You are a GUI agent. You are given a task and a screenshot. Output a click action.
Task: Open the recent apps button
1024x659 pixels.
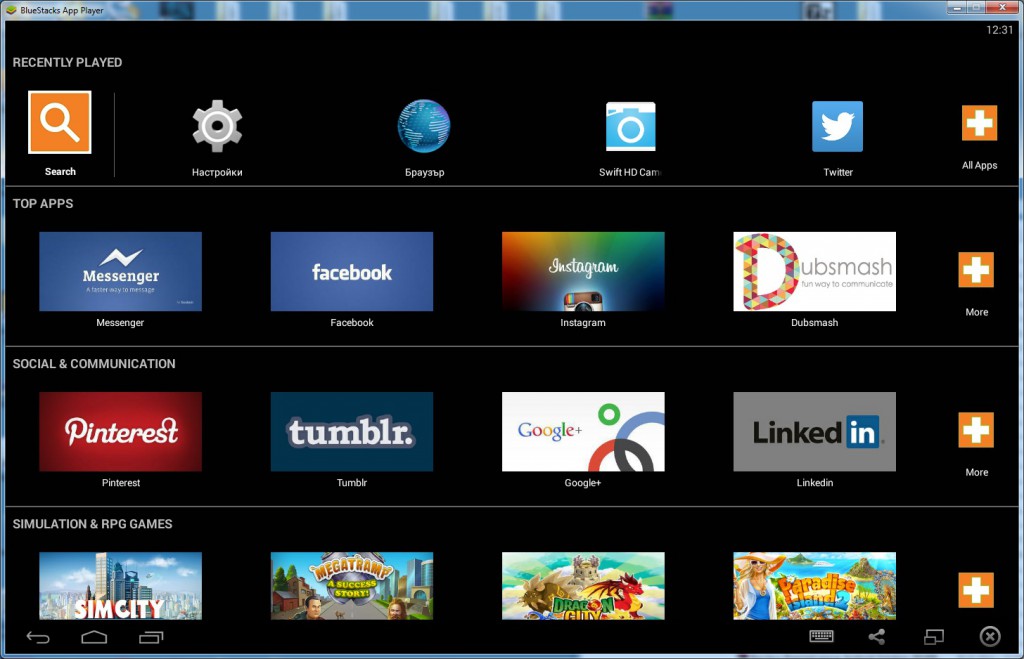tap(151, 637)
